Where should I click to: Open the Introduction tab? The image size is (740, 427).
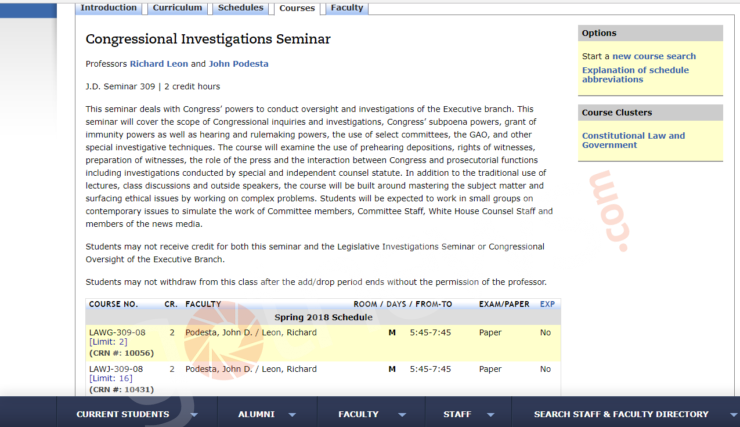click(x=109, y=8)
